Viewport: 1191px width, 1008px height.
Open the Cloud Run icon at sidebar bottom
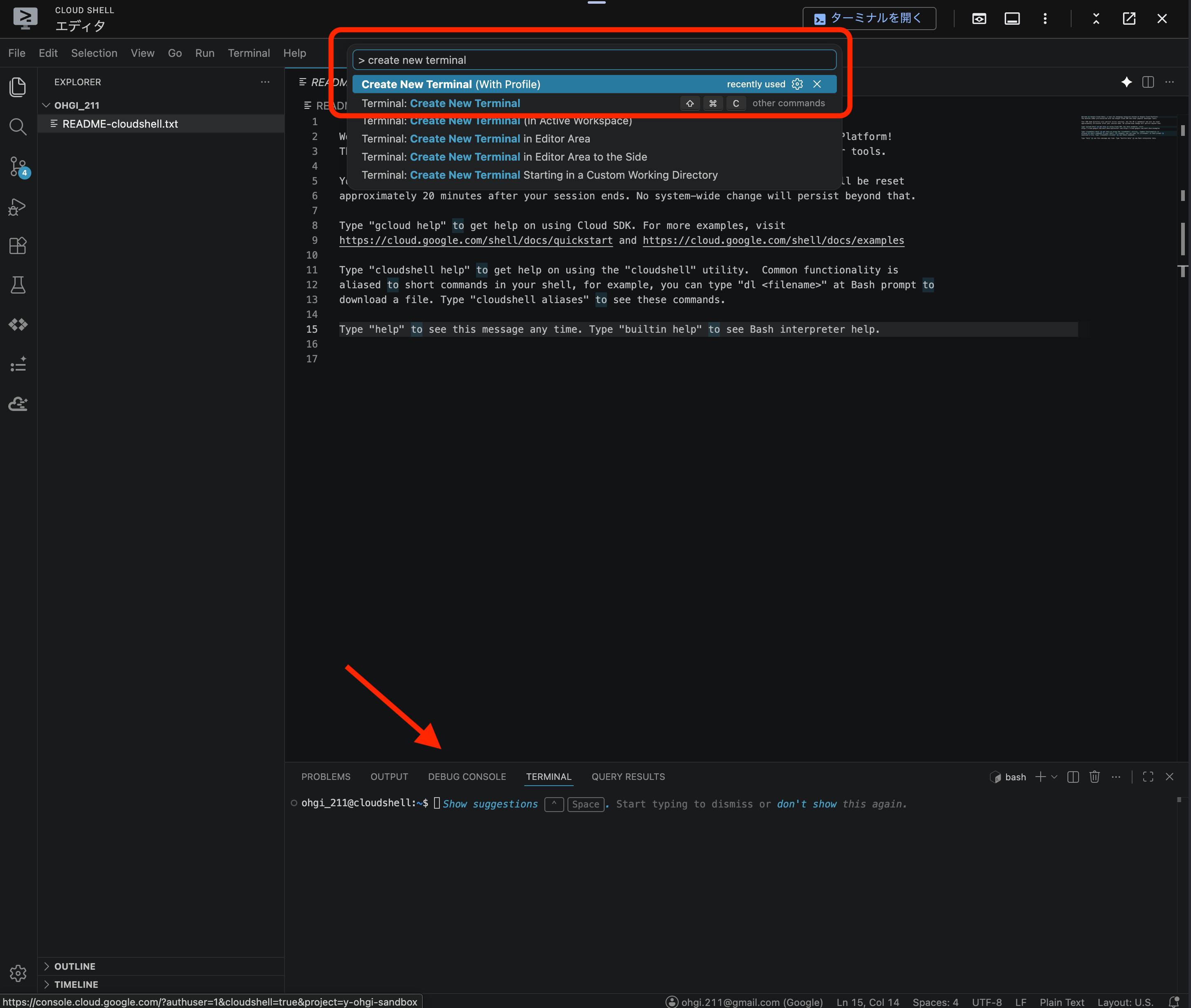(x=18, y=404)
